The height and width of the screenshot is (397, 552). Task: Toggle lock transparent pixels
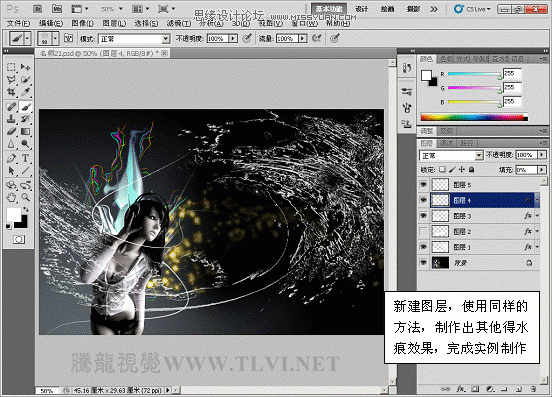[x=443, y=170]
